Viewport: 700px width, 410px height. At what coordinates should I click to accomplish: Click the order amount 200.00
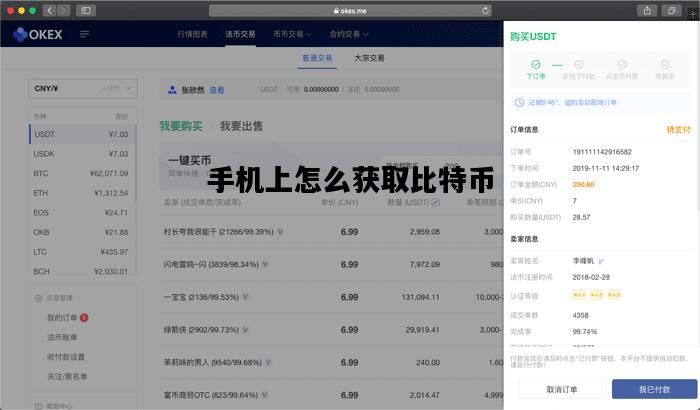pyautogui.click(x=583, y=184)
